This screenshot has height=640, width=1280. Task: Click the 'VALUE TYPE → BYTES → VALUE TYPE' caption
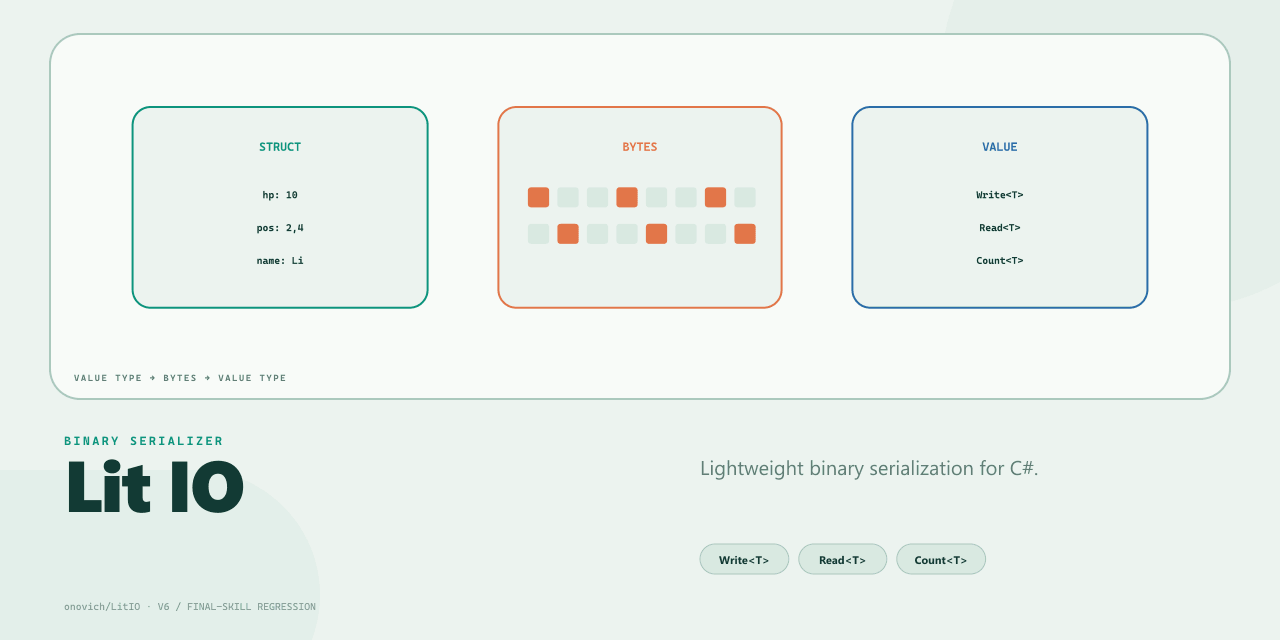(x=180, y=378)
